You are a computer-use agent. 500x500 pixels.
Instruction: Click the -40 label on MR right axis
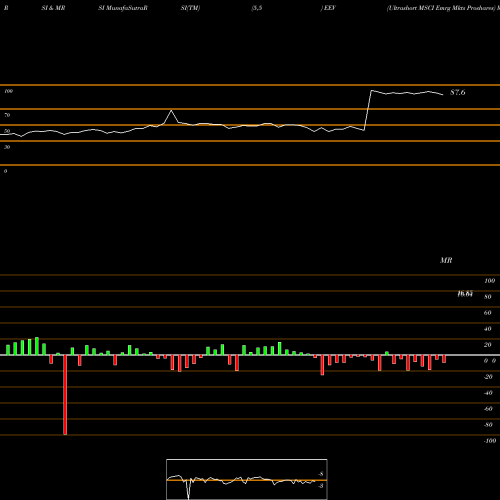point(488,393)
